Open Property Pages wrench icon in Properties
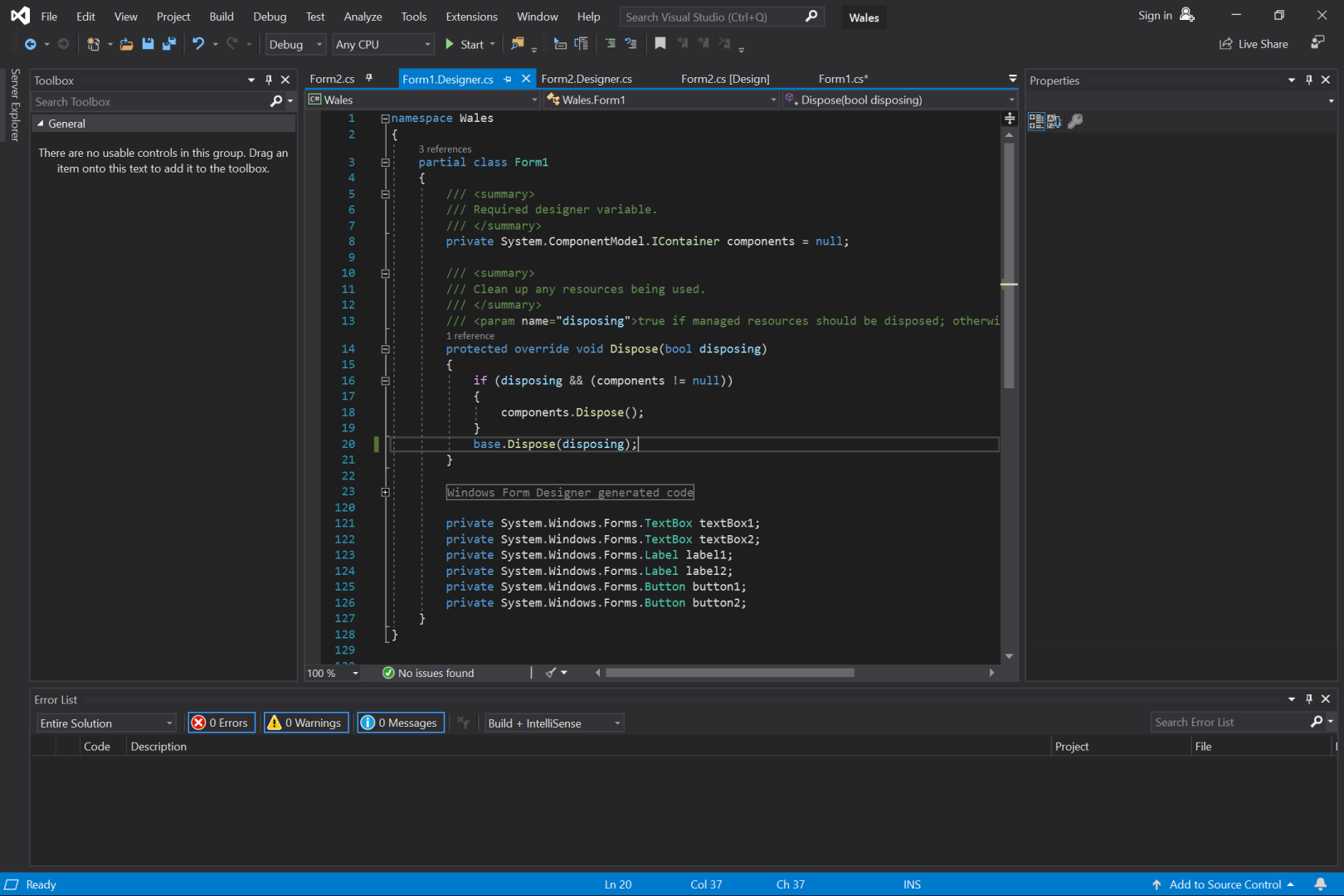Viewport: 1344px width, 896px height. pos(1075,121)
